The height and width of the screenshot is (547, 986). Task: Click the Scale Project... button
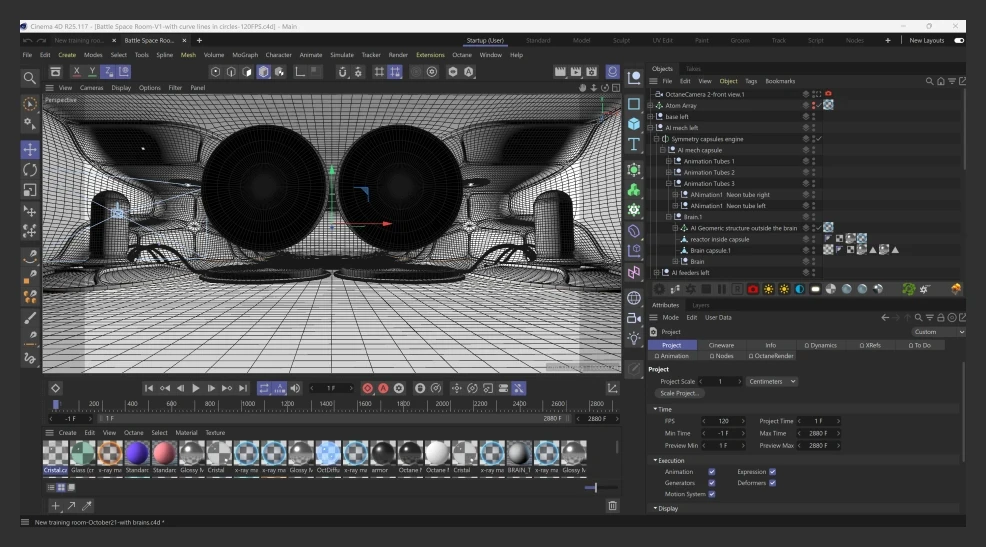coord(680,393)
